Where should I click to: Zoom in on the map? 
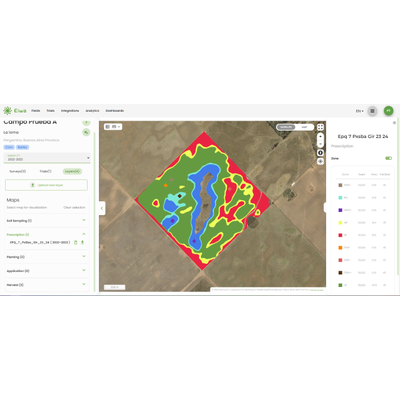(320, 137)
